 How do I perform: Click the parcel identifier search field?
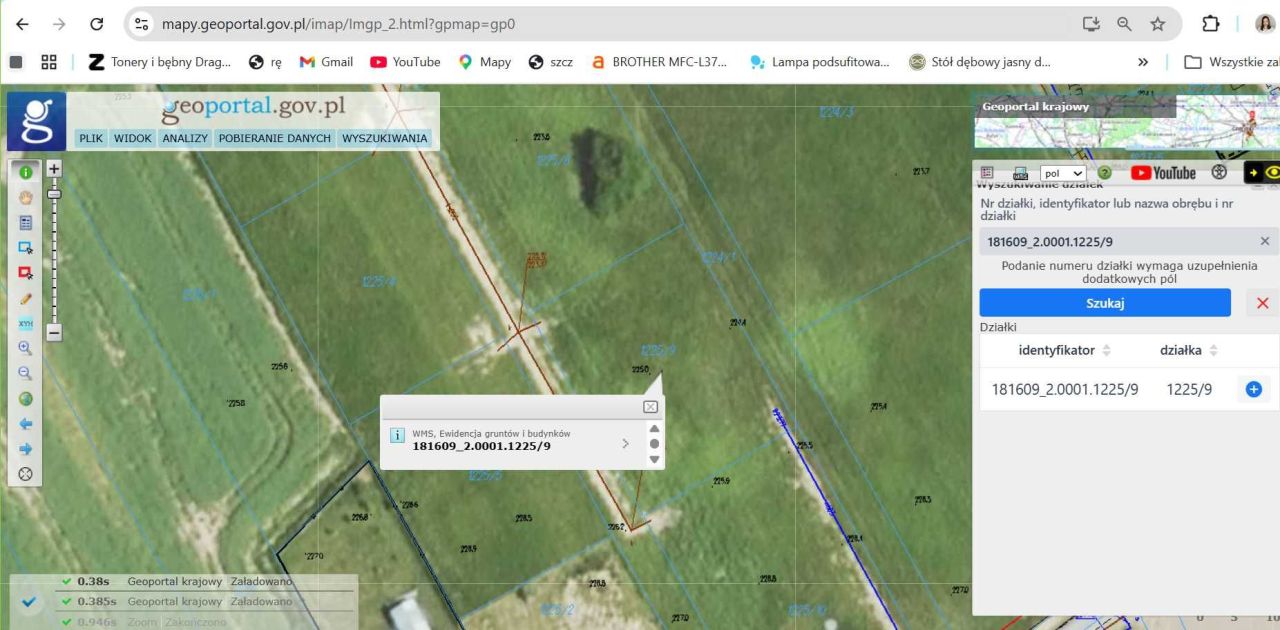[1115, 241]
